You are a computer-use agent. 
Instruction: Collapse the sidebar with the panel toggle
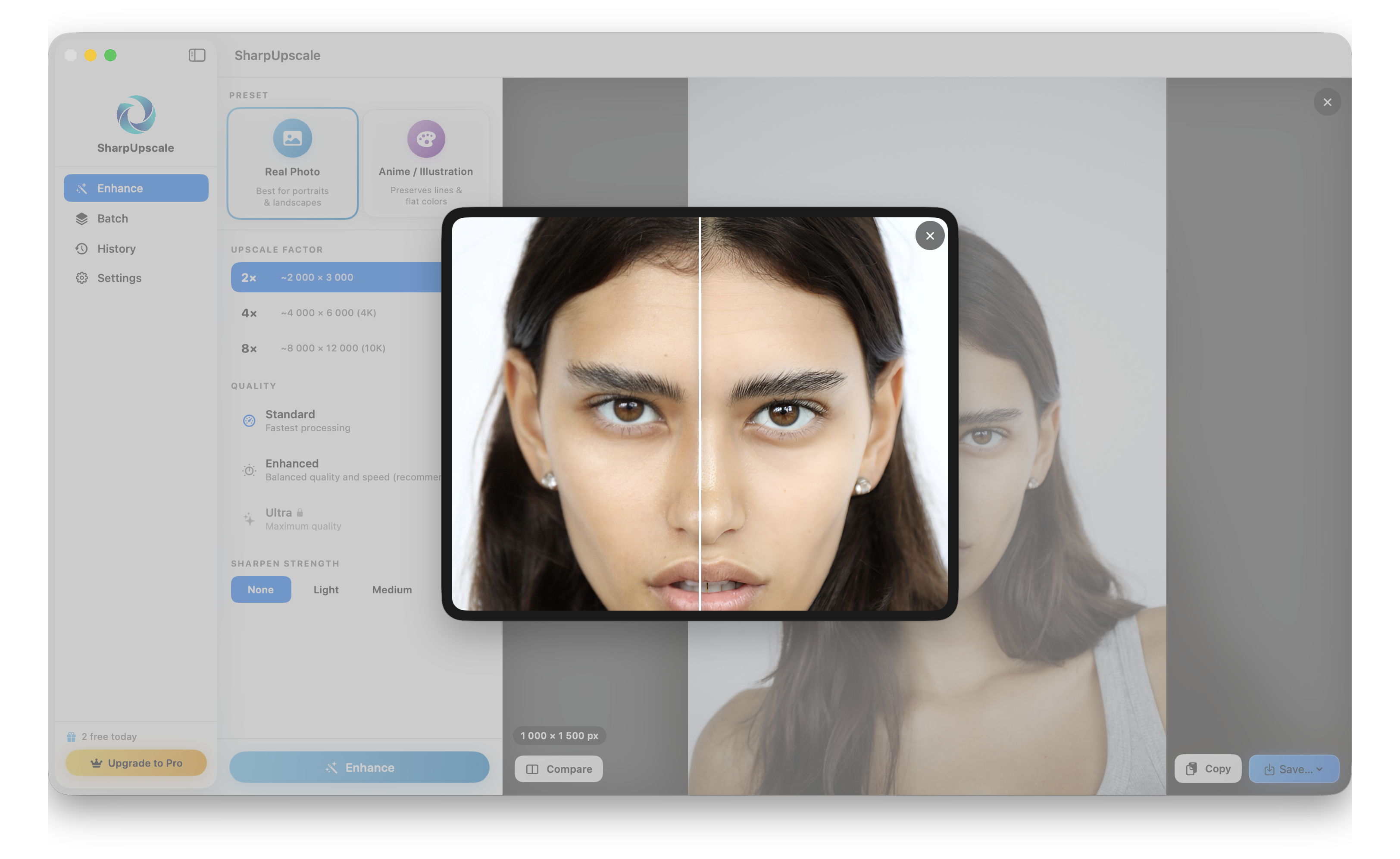coord(197,55)
